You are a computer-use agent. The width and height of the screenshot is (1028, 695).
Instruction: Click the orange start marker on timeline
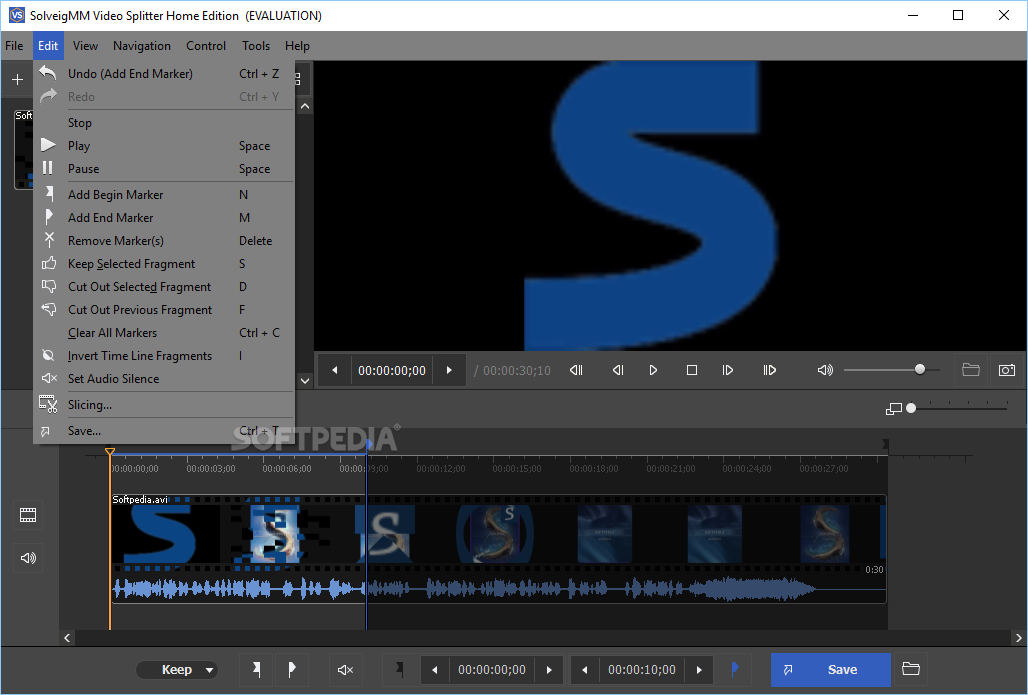[110, 452]
